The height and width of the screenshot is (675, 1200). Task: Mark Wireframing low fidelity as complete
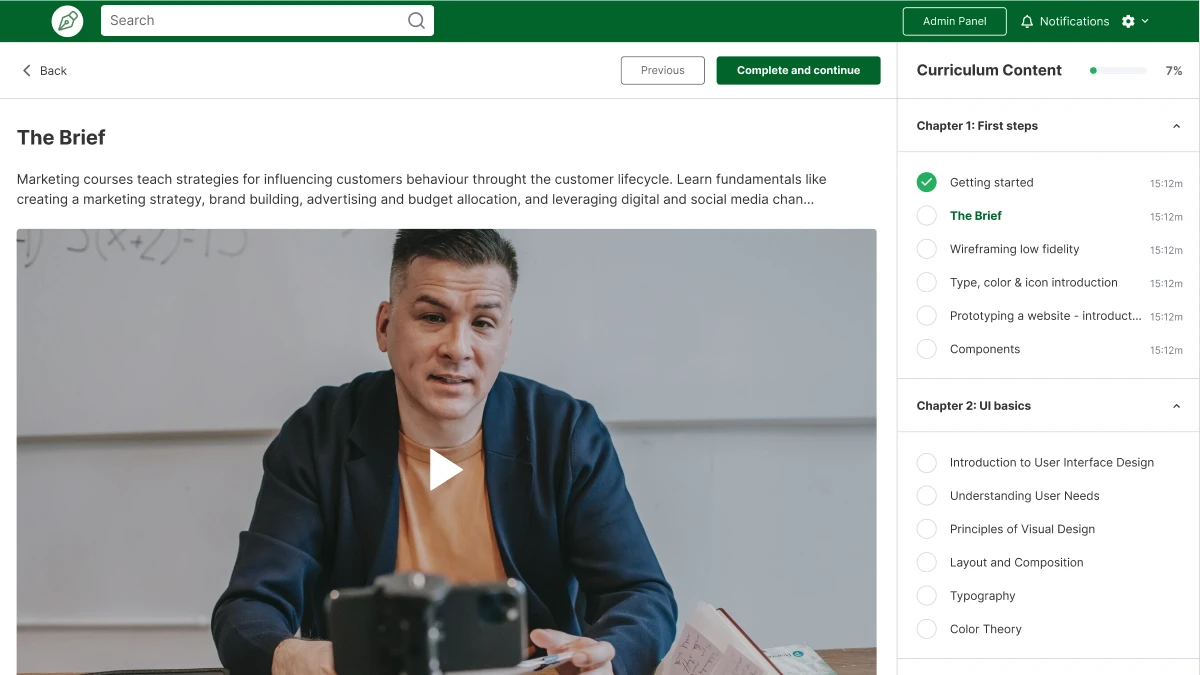click(x=927, y=249)
